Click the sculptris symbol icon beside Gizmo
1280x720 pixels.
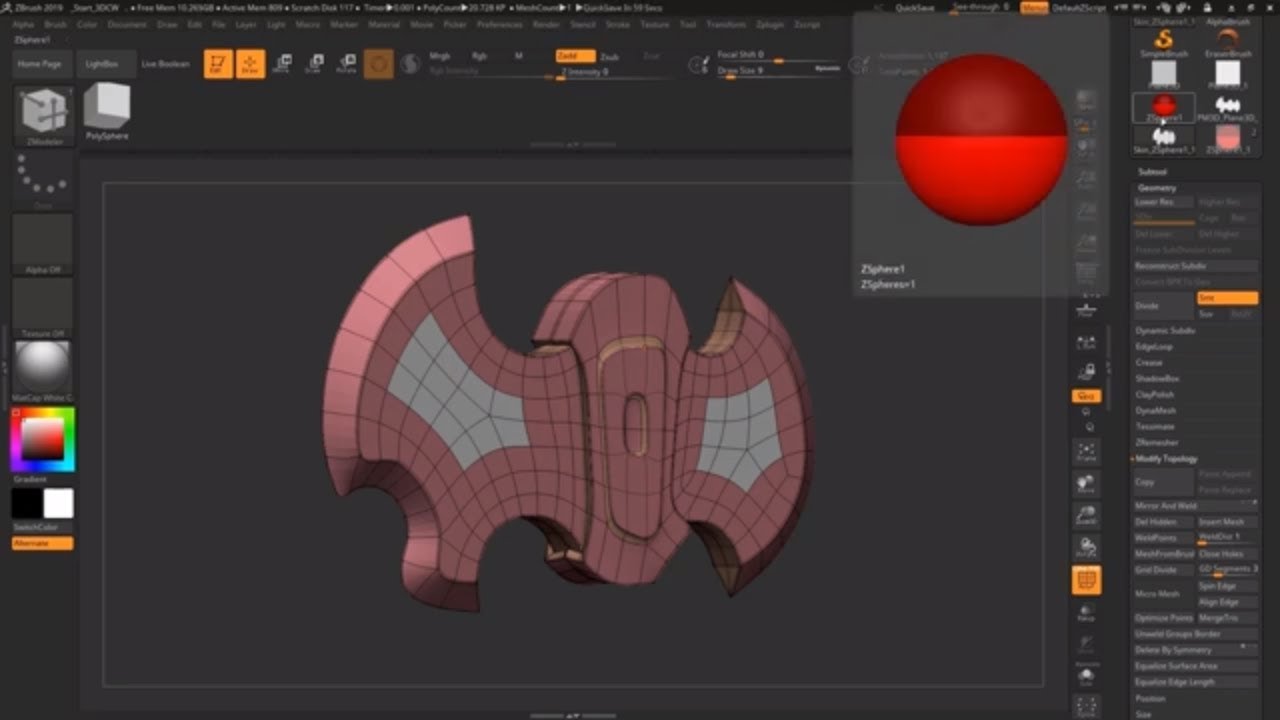pos(410,64)
